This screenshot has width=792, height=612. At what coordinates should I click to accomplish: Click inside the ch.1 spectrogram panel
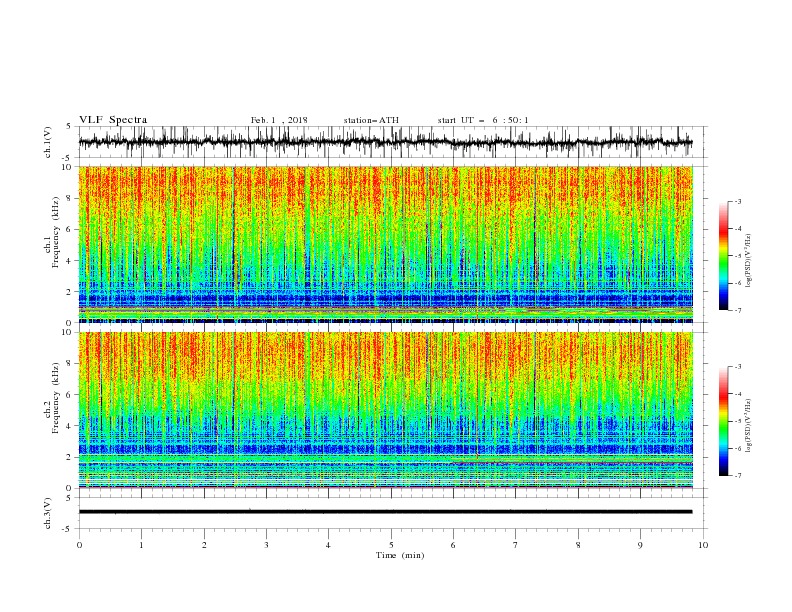click(x=386, y=244)
